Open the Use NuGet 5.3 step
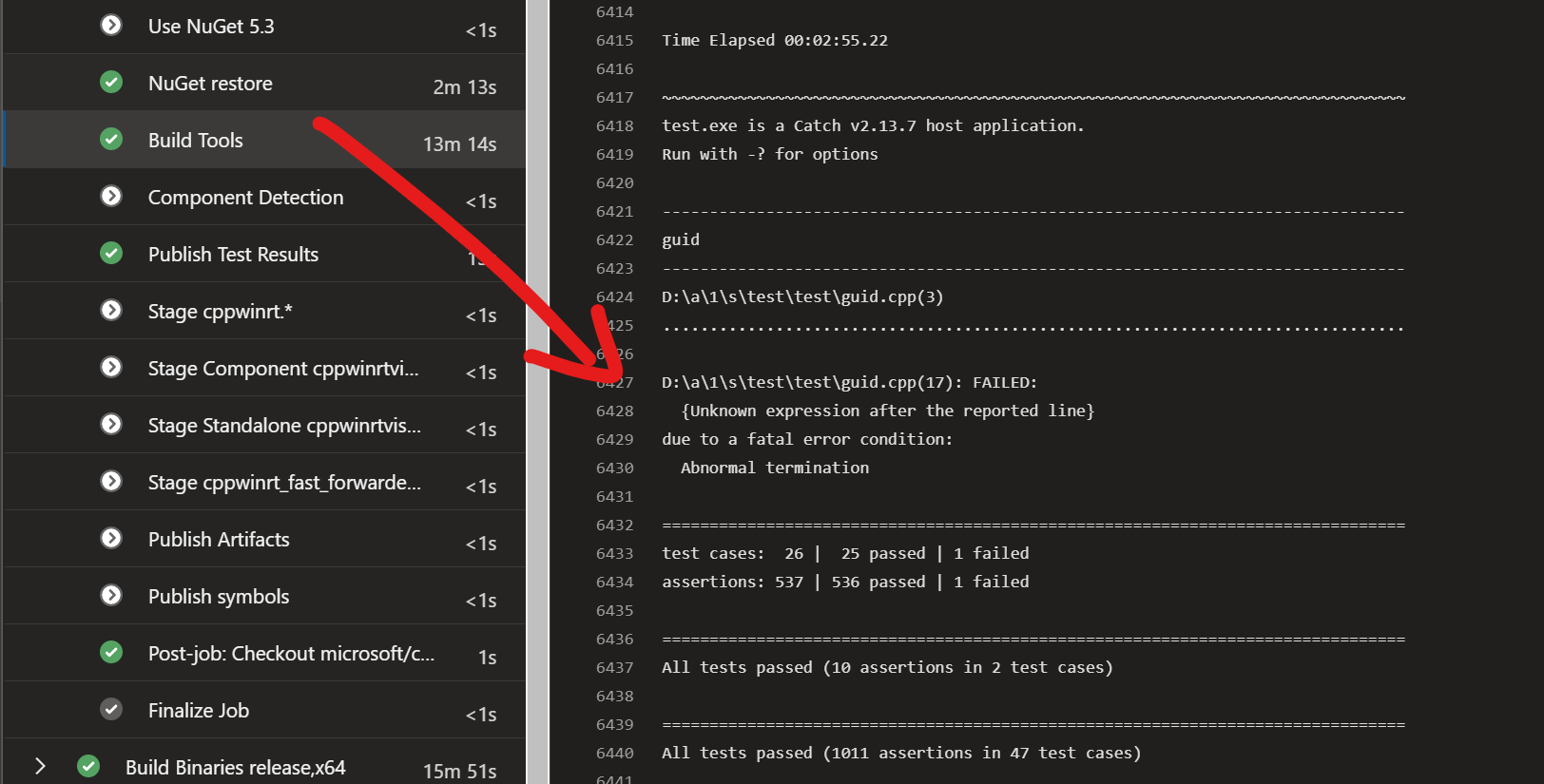 264,26
